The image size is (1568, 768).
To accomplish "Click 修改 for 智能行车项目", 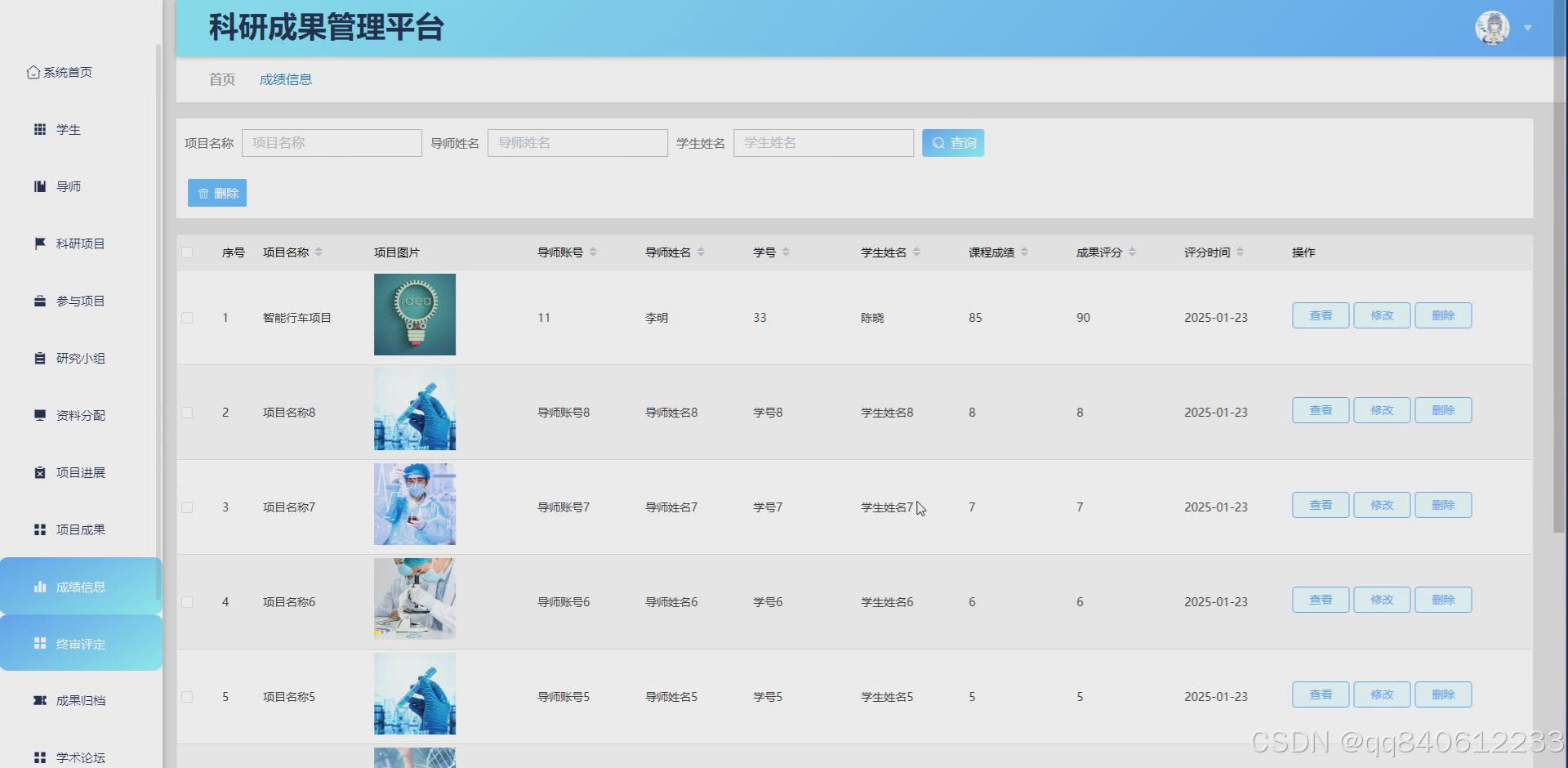I will click(x=1382, y=315).
